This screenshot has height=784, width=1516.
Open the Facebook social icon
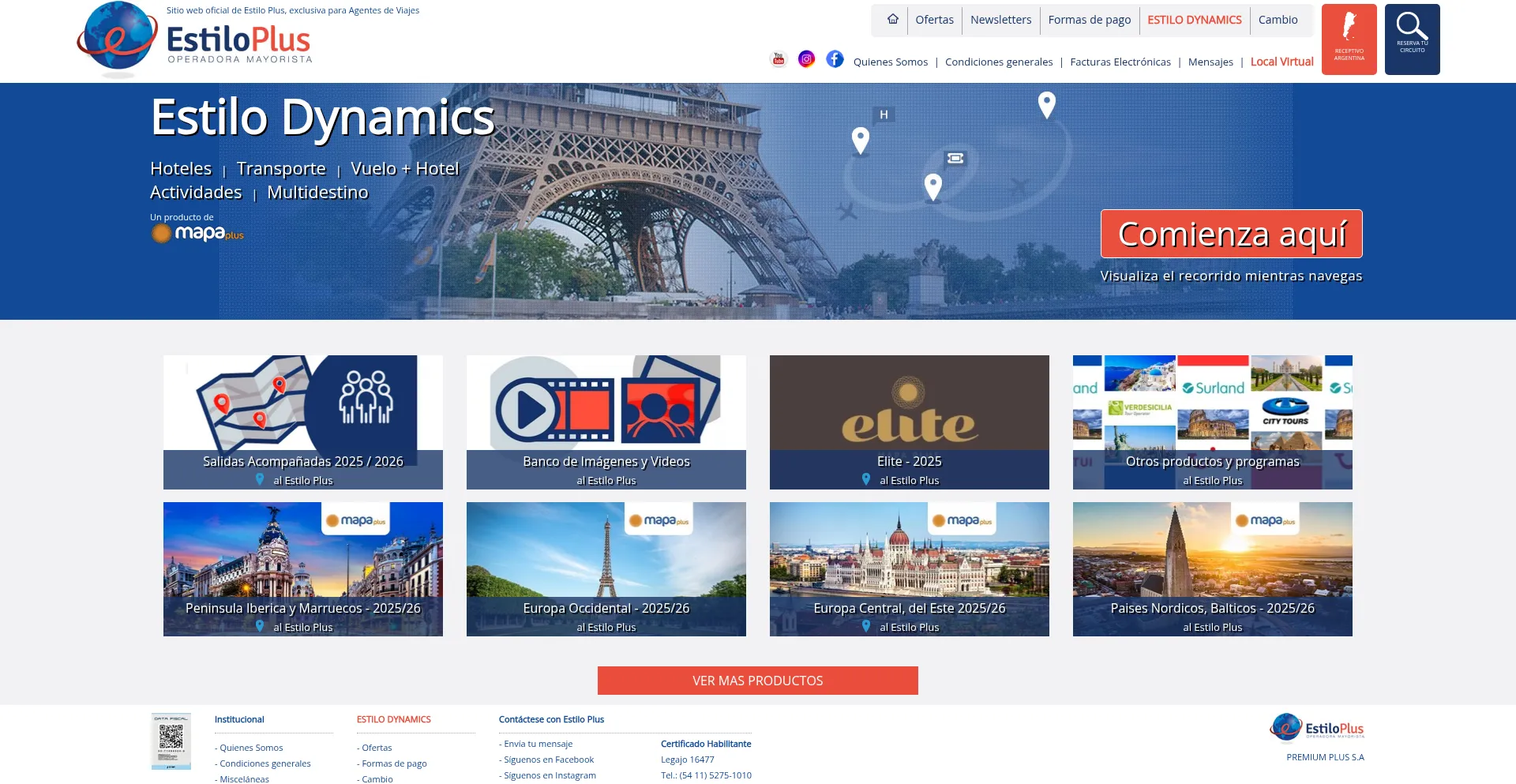coord(835,59)
